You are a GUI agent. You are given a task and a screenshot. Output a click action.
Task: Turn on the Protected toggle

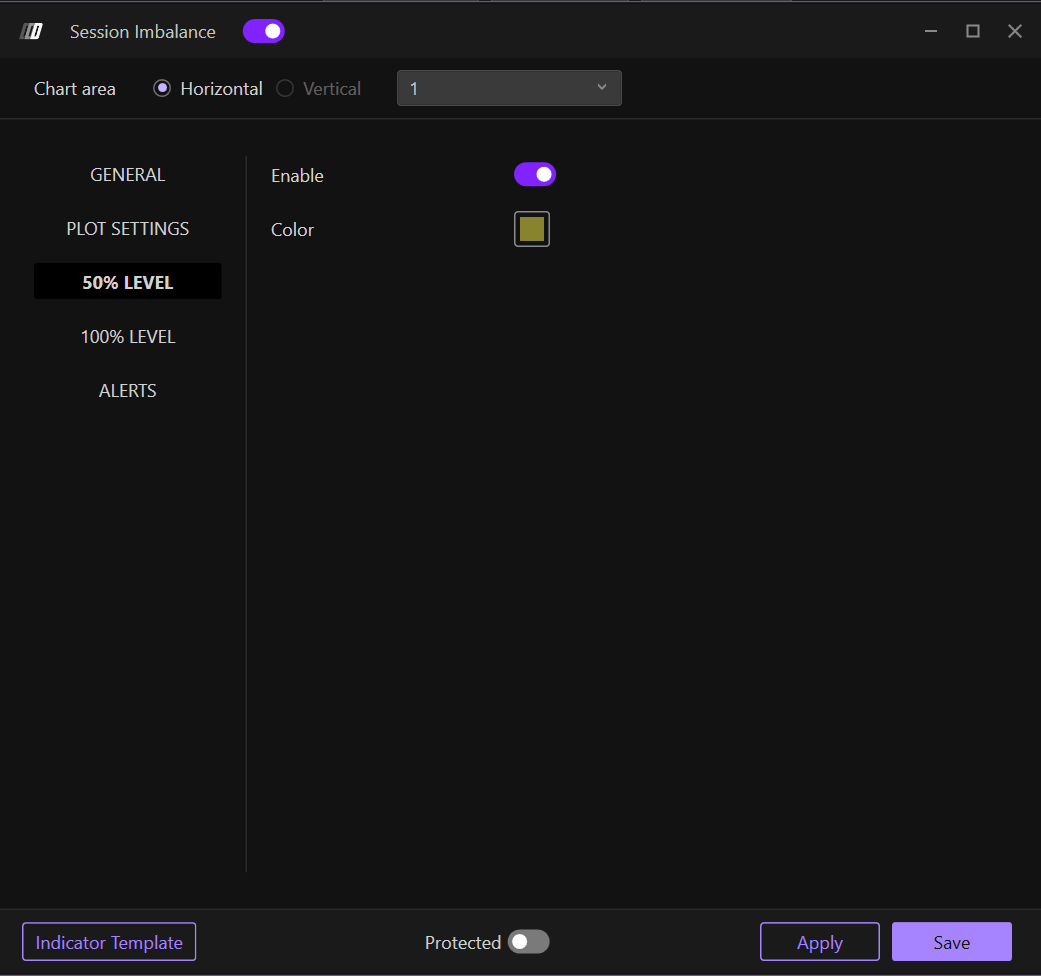click(528, 942)
